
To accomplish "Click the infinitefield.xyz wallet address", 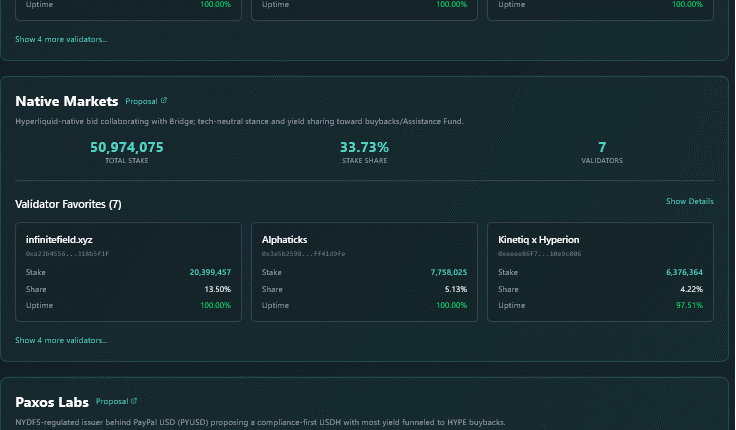I will pos(67,254).
